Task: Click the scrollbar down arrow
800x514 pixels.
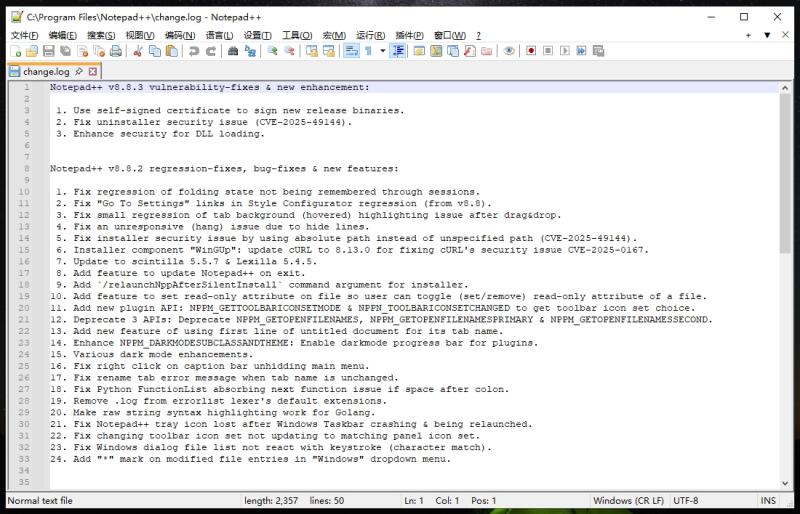Action: coord(785,483)
